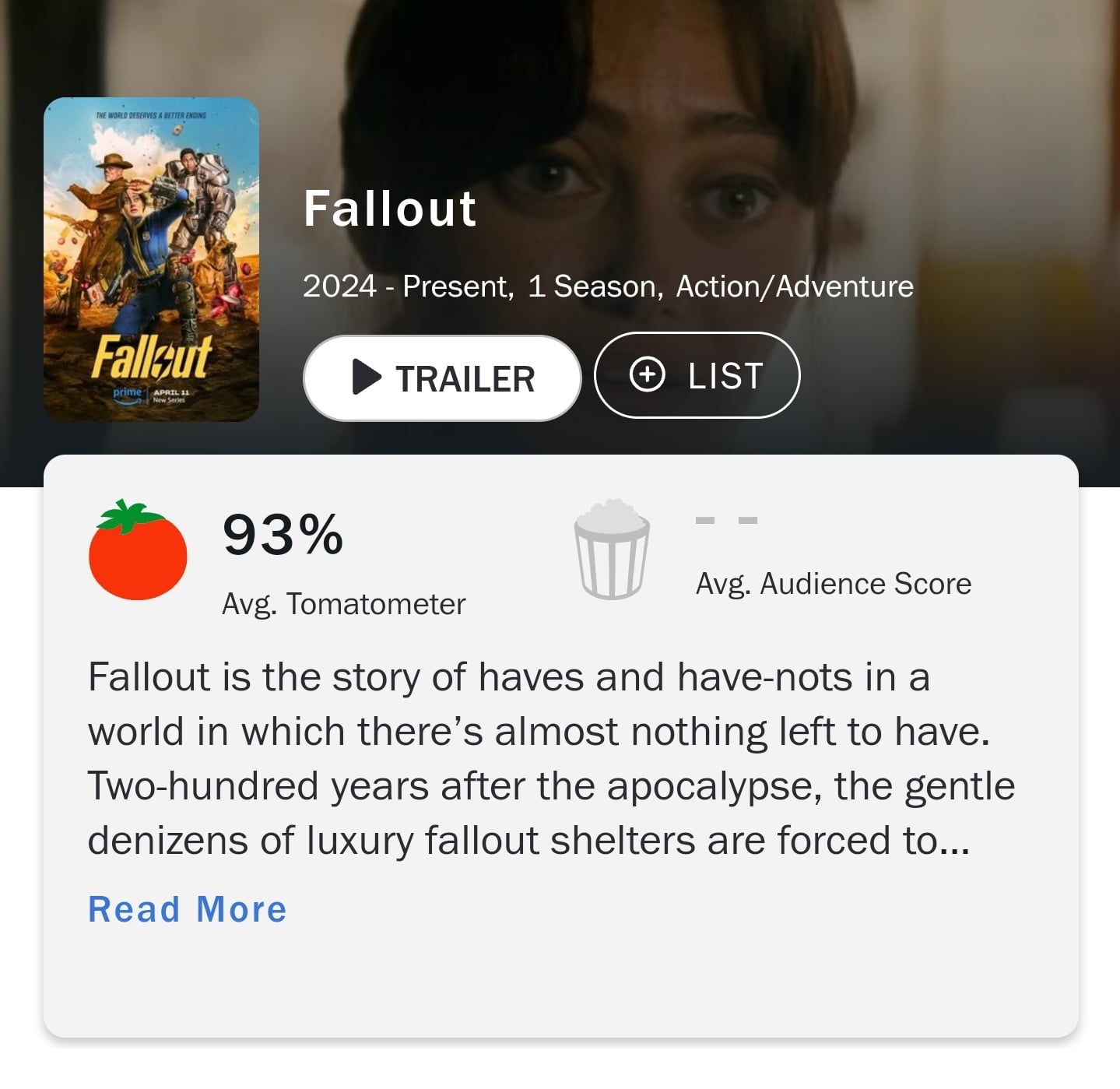Screen dimensions: 1120x1089
Task: Click the truncated synopsis paragraph
Action: pyautogui.click(x=551, y=758)
